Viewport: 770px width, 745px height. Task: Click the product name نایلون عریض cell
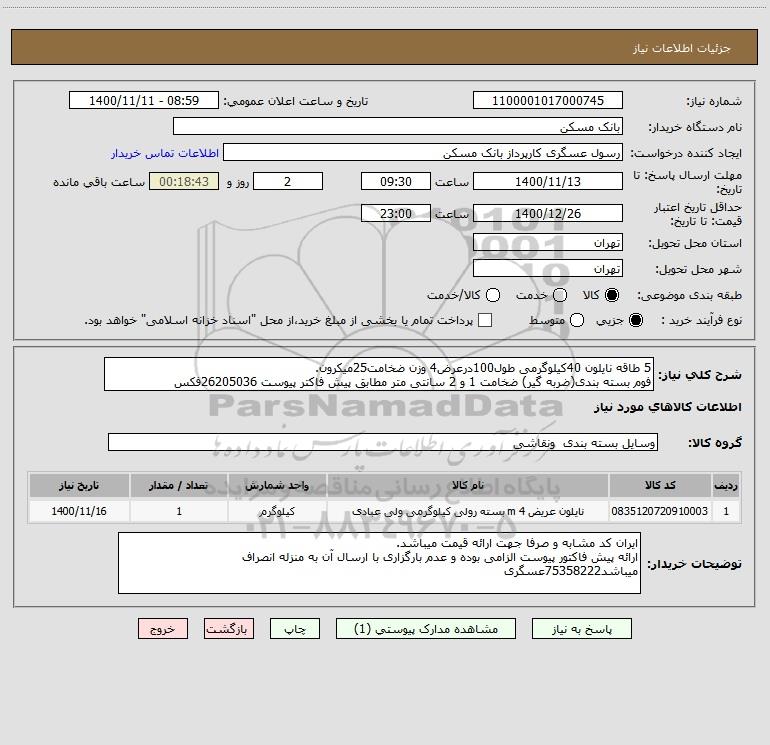[x=468, y=511]
